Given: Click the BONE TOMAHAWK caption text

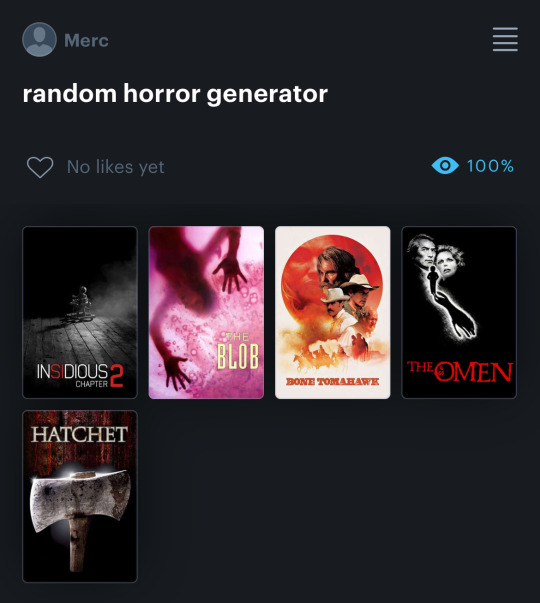Looking at the screenshot, I should tap(333, 381).
